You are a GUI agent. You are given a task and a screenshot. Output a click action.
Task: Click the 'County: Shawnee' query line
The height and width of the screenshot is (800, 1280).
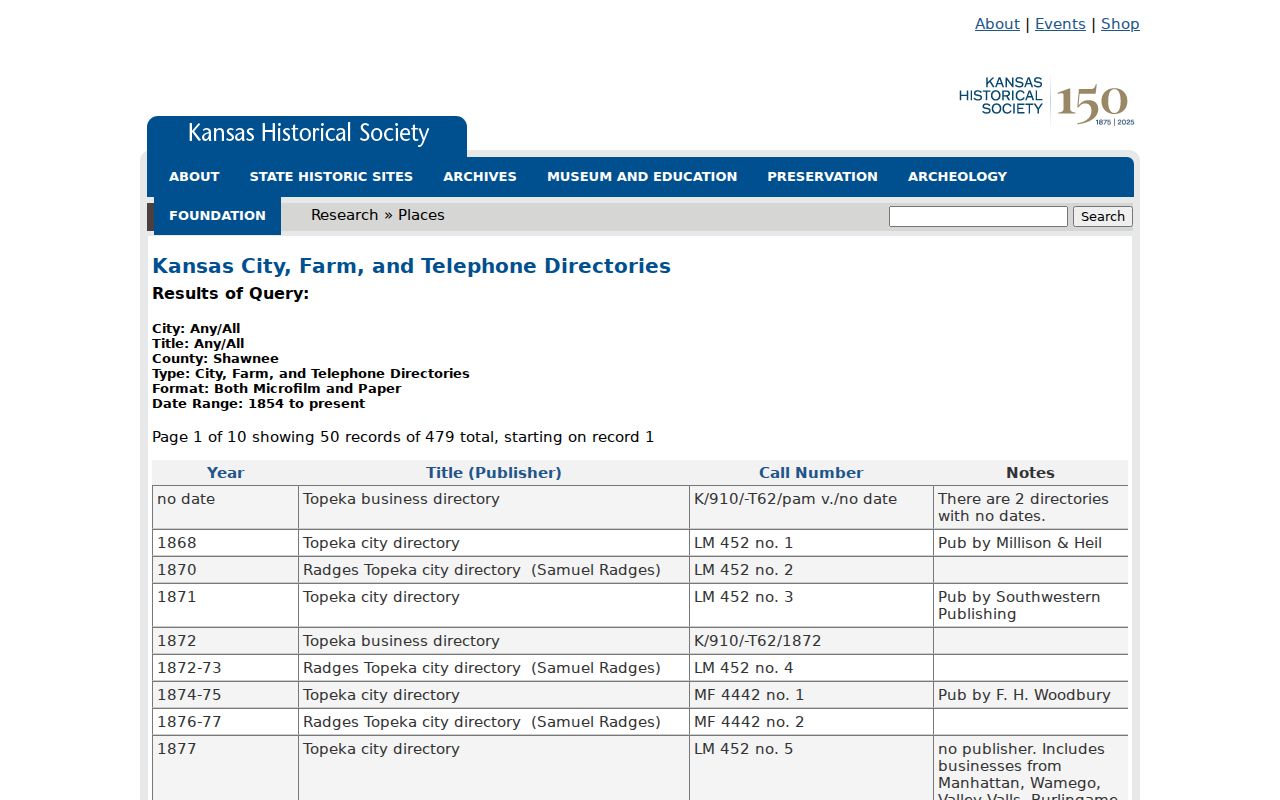215,358
